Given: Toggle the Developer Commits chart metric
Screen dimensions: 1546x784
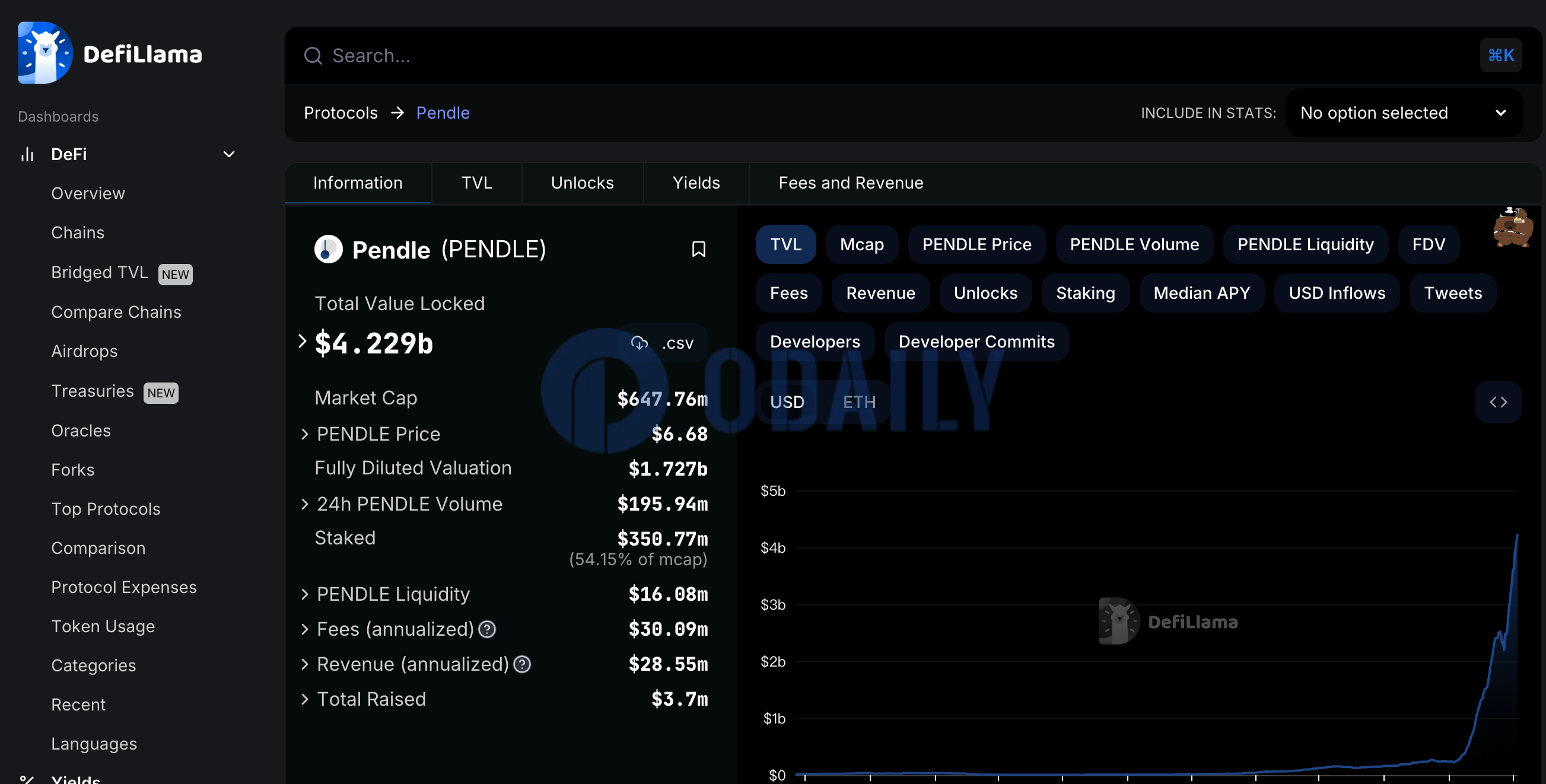Looking at the screenshot, I should pos(976,342).
